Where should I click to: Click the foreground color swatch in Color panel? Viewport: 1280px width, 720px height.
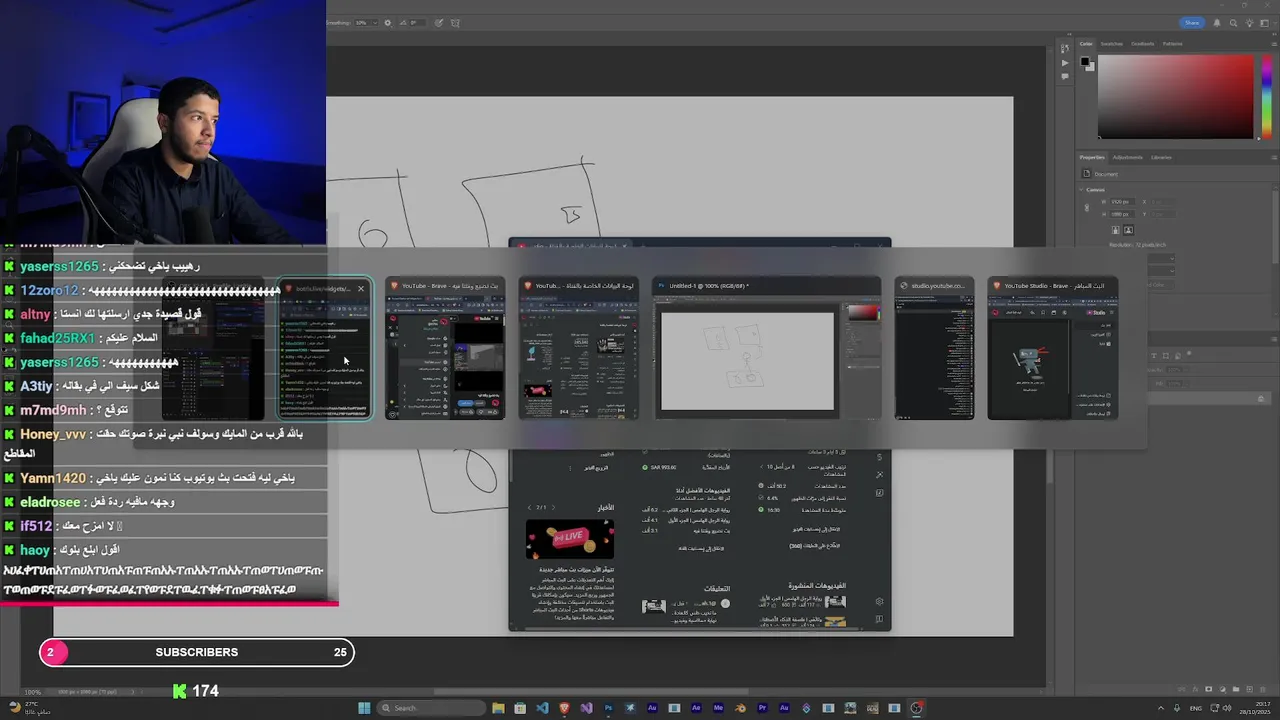1084,61
